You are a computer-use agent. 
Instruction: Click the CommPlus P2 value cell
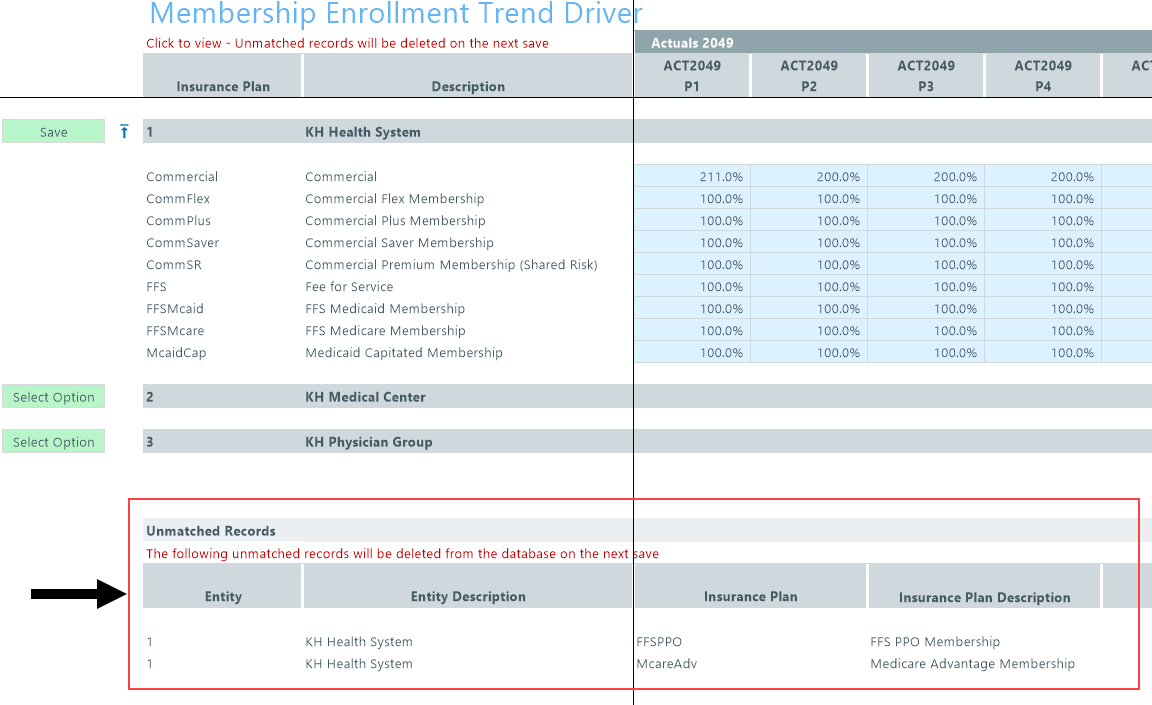(x=809, y=220)
